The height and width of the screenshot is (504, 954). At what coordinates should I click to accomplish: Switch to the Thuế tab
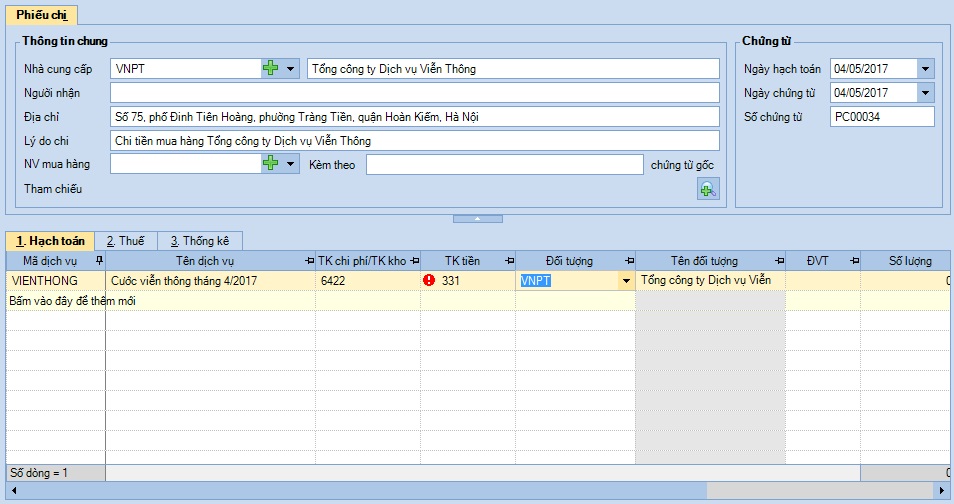(x=126, y=241)
